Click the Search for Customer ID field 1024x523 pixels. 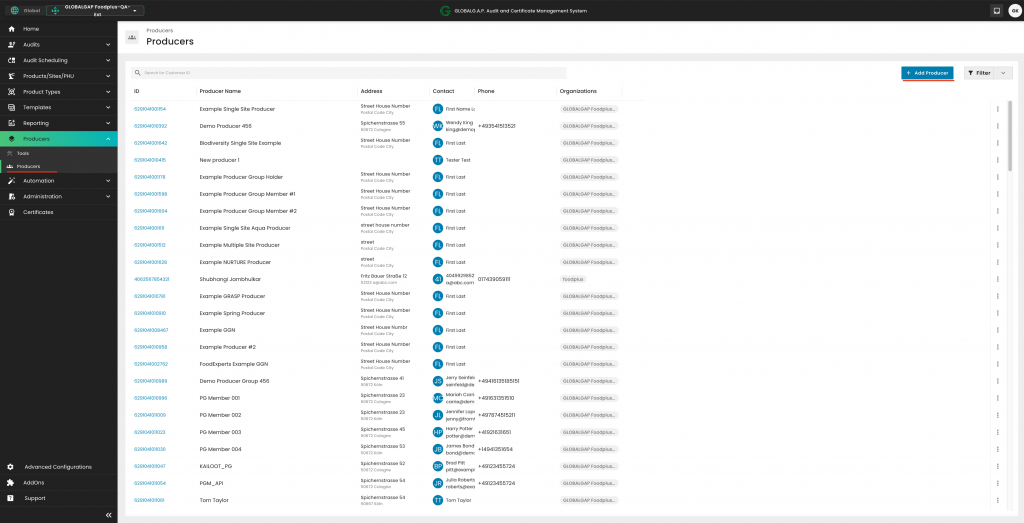click(350, 73)
